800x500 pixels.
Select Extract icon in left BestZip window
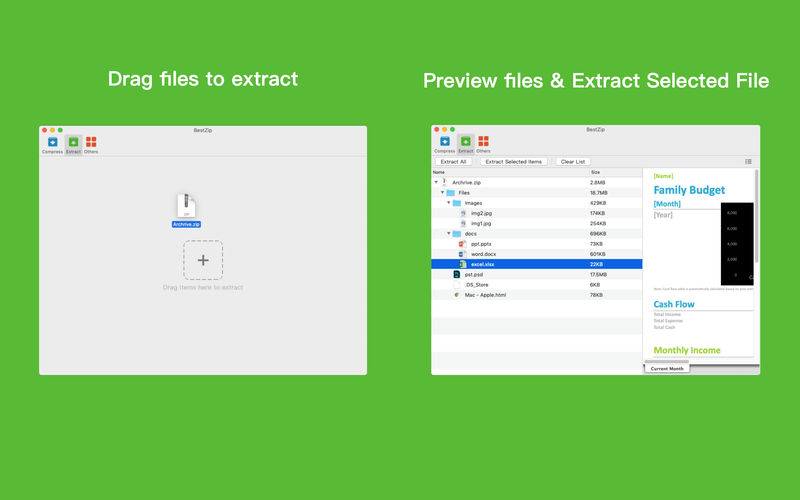(73, 142)
